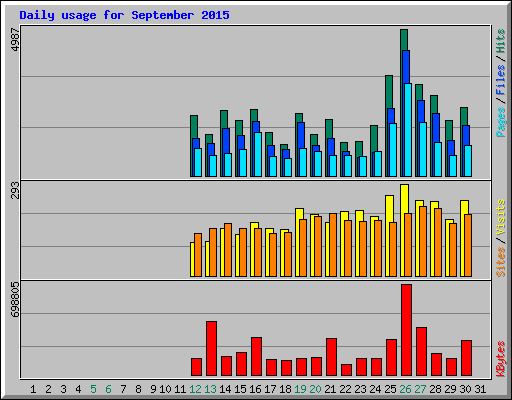Click the green weekend day label 20
The width and height of the screenshot is (512, 400).
click(316, 389)
